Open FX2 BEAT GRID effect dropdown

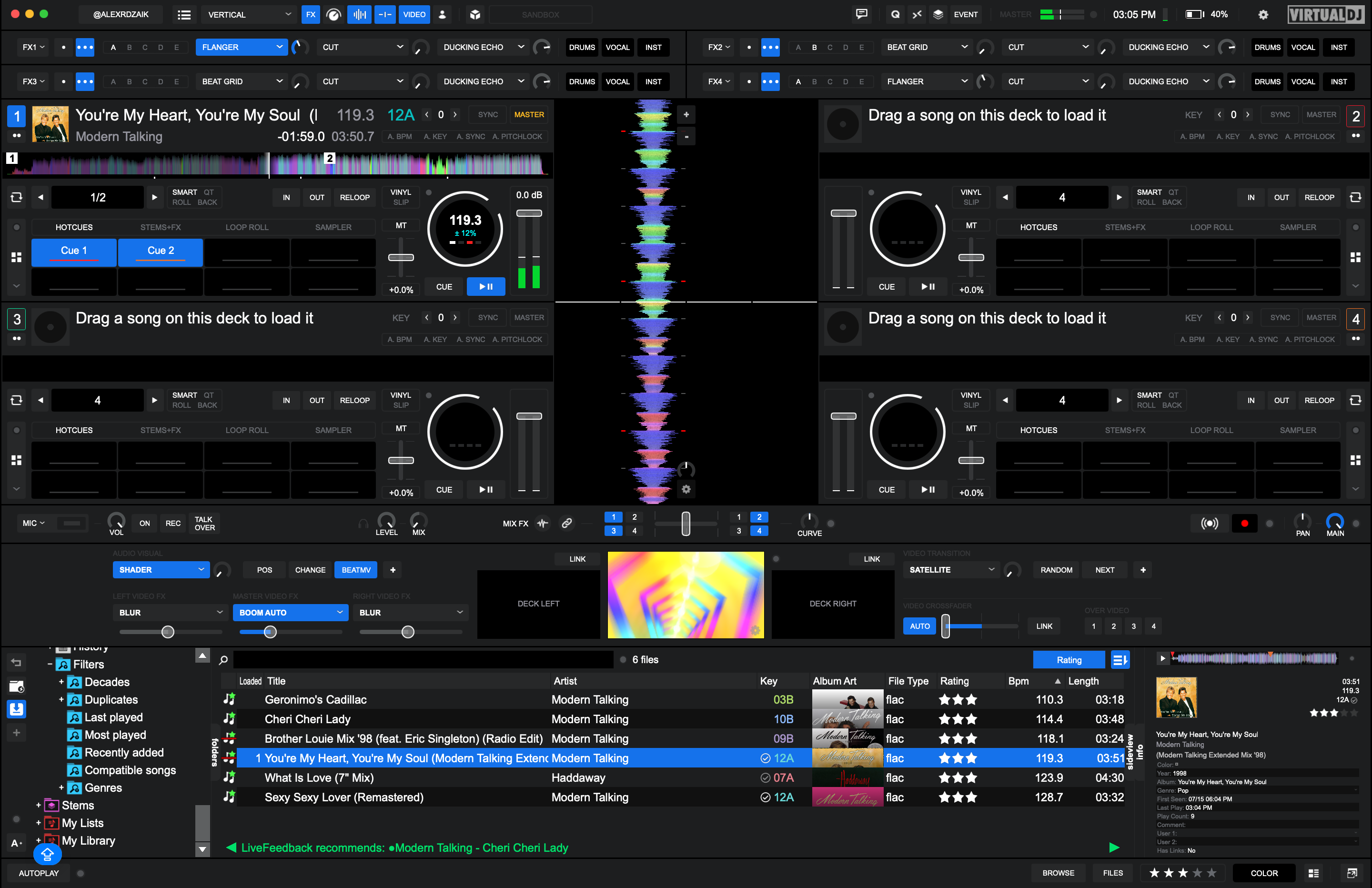(x=927, y=47)
